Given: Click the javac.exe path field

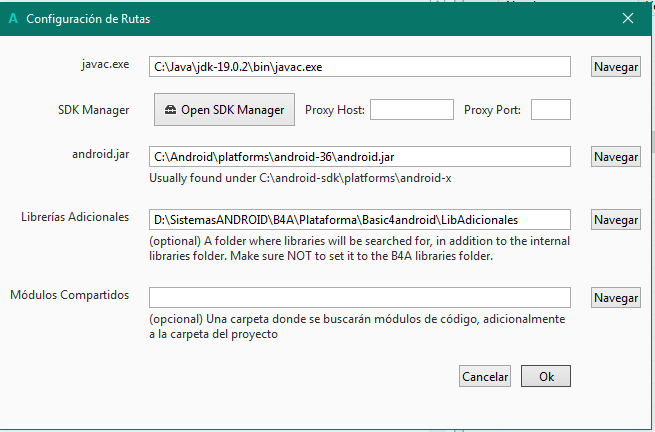Looking at the screenshot, I should [x=359, y=67].
